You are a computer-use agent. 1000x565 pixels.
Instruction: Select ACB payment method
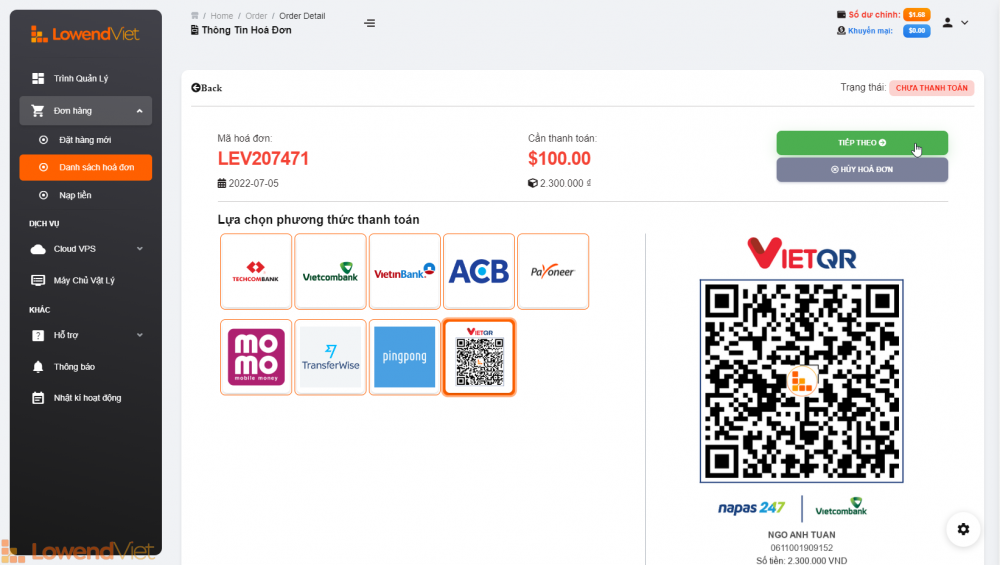pyautogui.click(x=478, y=271)
